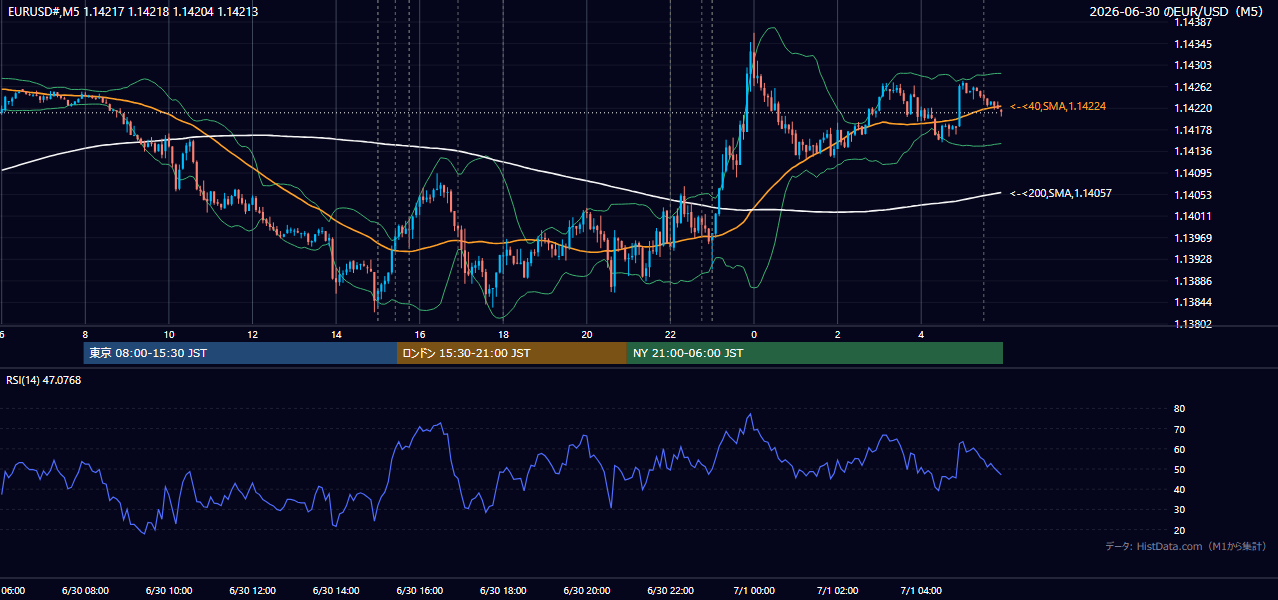Click hour label 22 on price chart axis
The image size is (1278, 600).
tap(670, 334)
